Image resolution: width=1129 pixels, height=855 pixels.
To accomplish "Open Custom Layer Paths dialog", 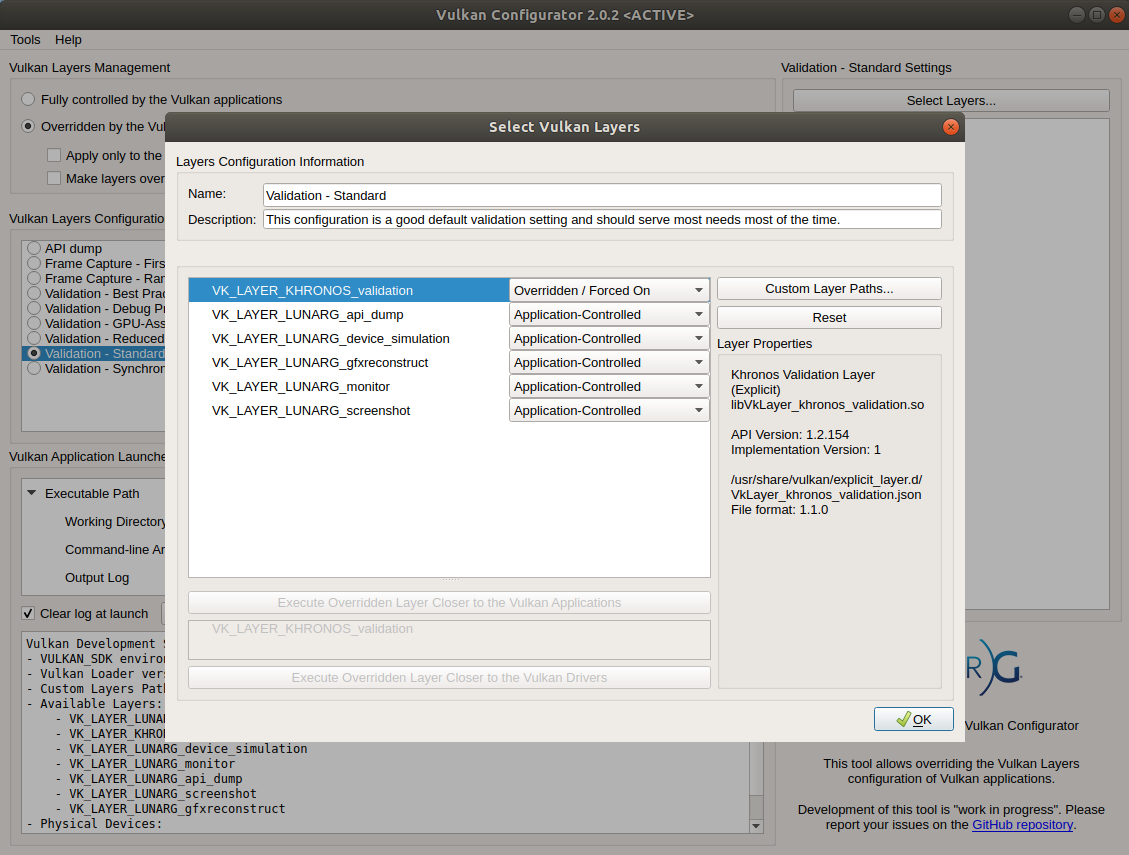I will pos(828,288).
